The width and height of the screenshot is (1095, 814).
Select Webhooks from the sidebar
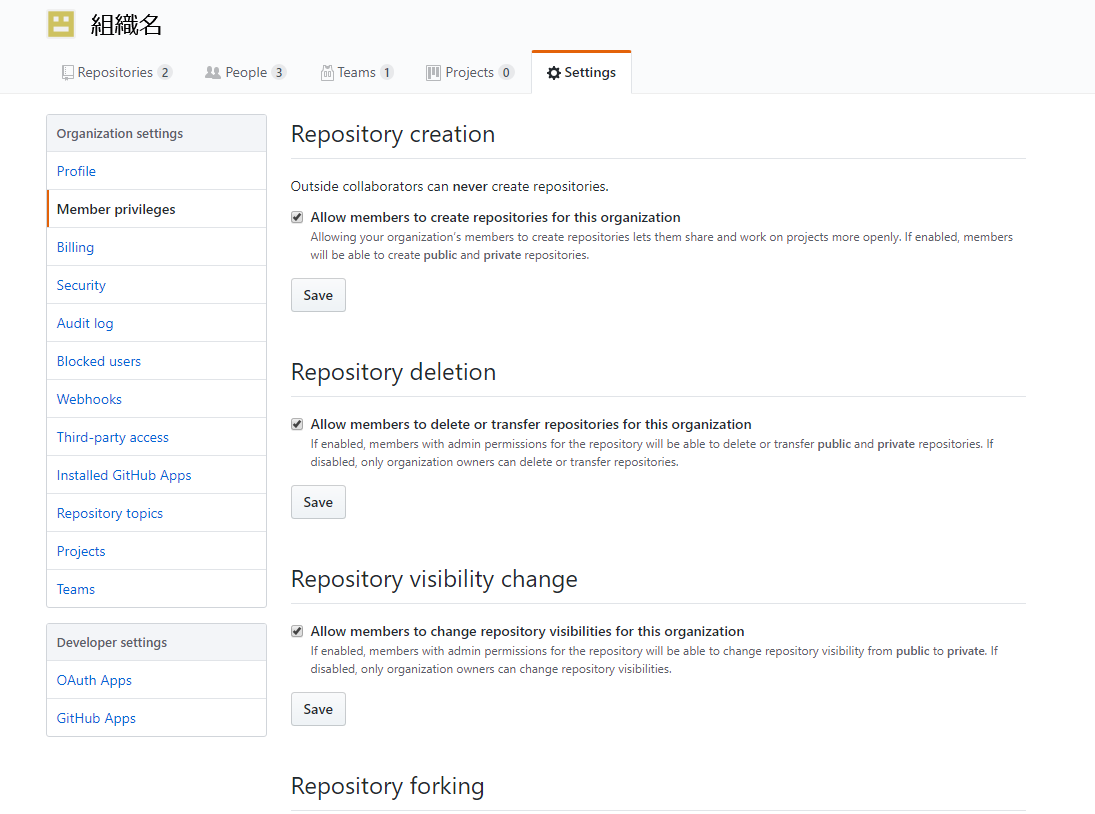pos(89,399)
